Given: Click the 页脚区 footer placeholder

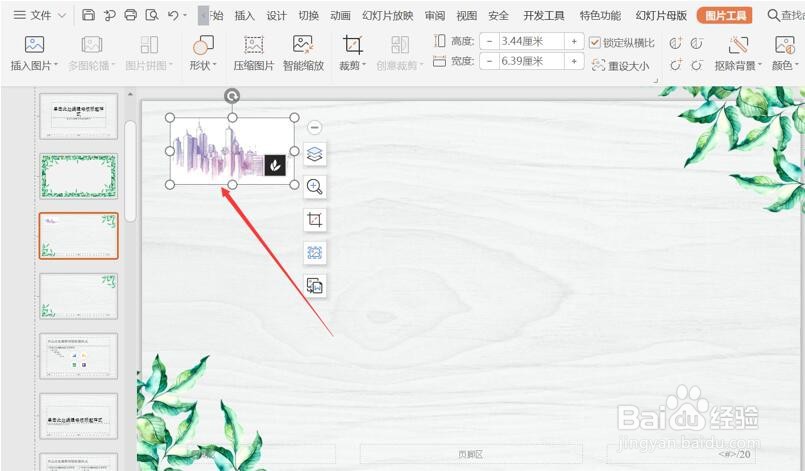Looking at the screenshot, I should tap(471, 454).
